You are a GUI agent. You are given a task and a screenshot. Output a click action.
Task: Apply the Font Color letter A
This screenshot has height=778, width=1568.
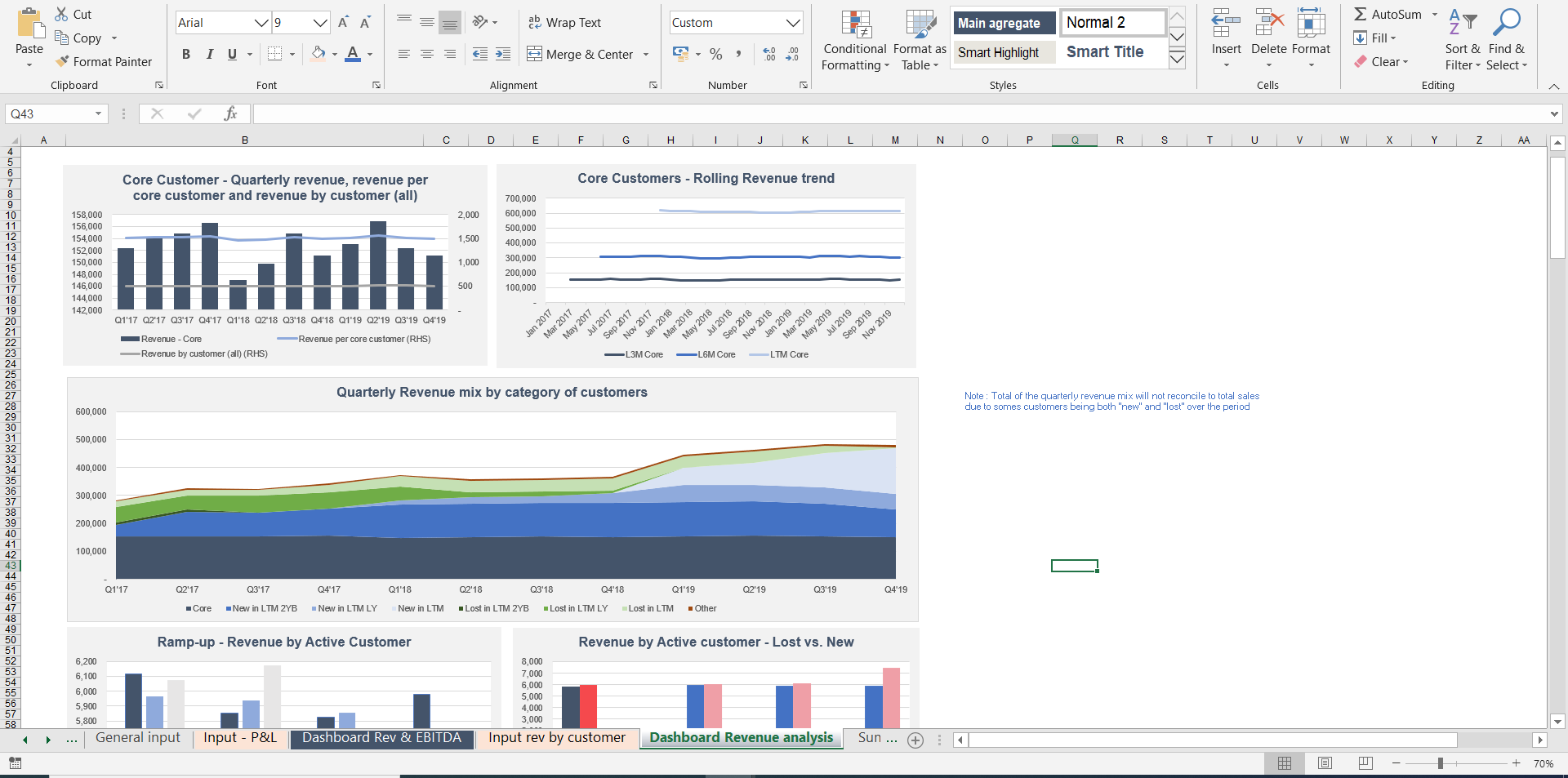pyautogui.click(x=353, y=54)
